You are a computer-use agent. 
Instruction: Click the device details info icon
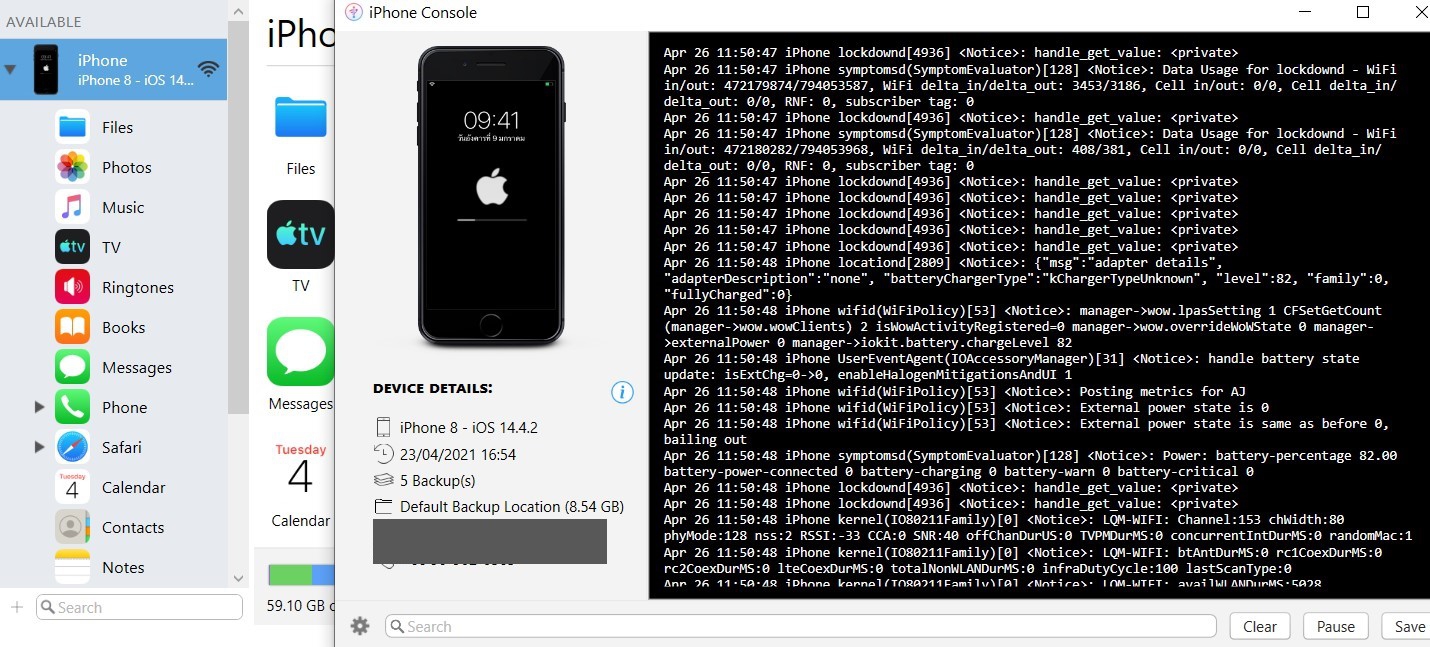tap(622, 392)
